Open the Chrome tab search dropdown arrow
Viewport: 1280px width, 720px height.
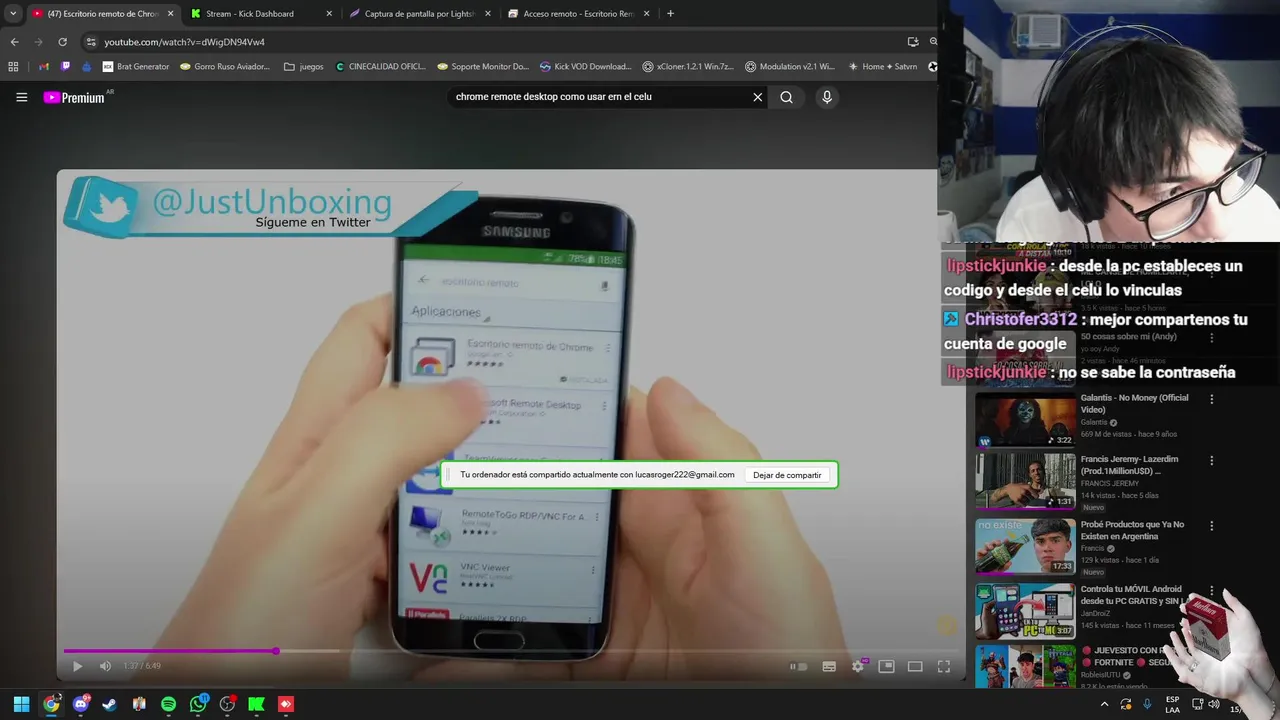coord(13,14)
